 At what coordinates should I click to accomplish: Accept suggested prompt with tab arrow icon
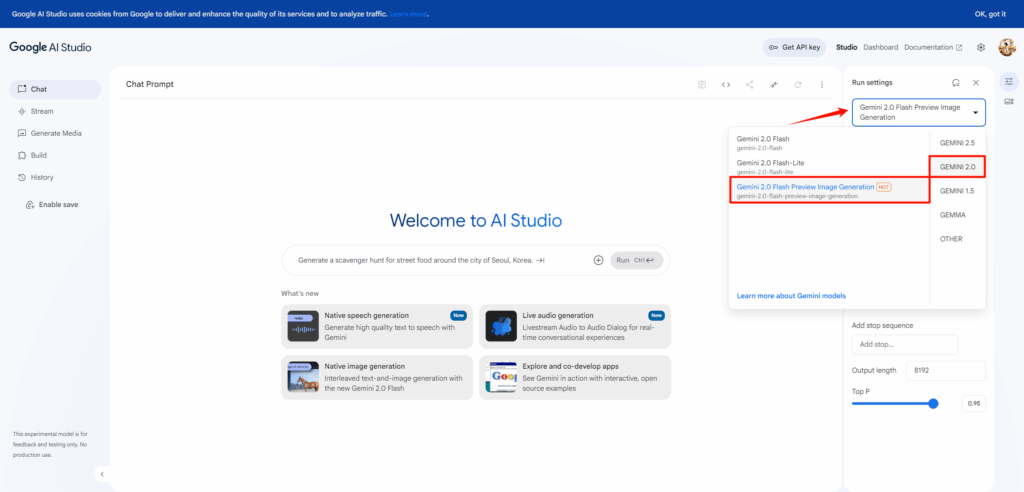(x=540, y=260)
